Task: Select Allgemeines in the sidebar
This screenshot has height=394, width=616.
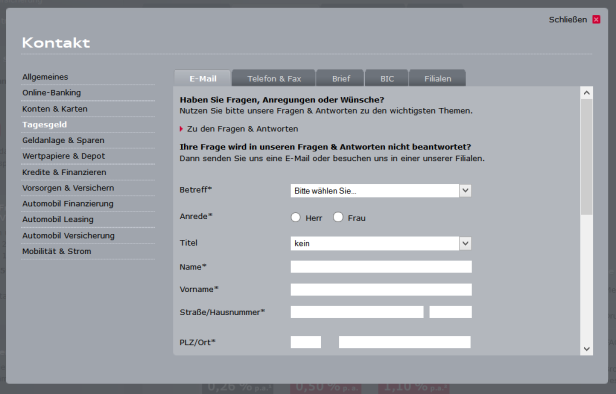Action: click(45, 77)
